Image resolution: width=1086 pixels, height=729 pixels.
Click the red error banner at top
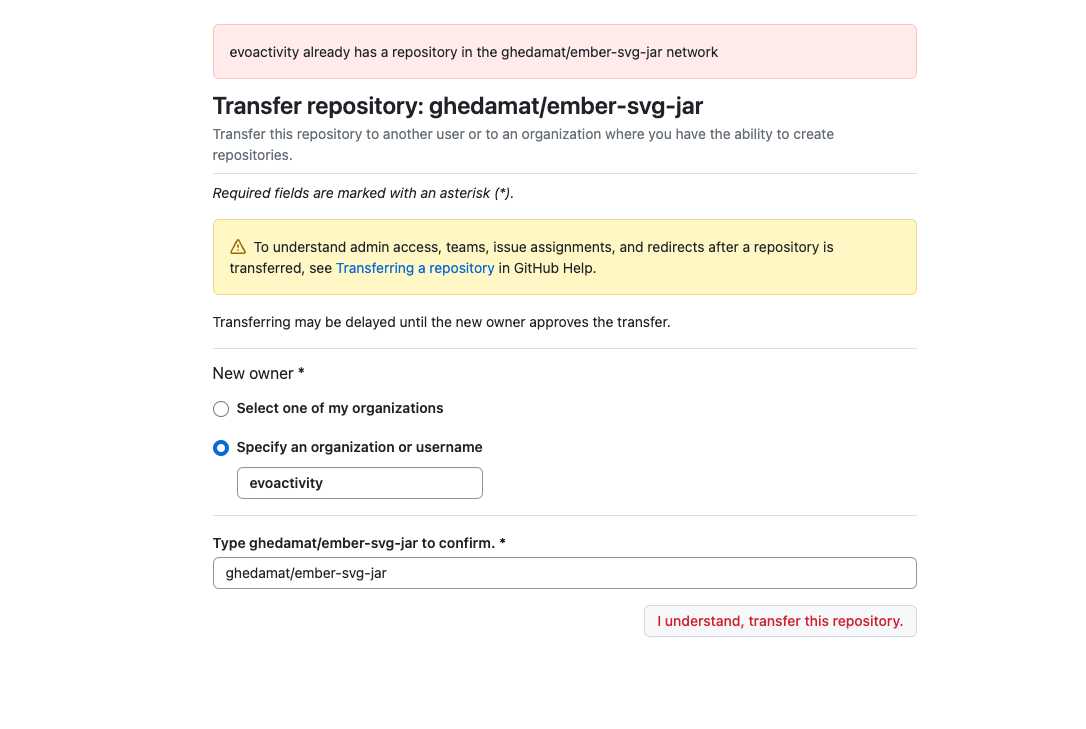point(564,51)
